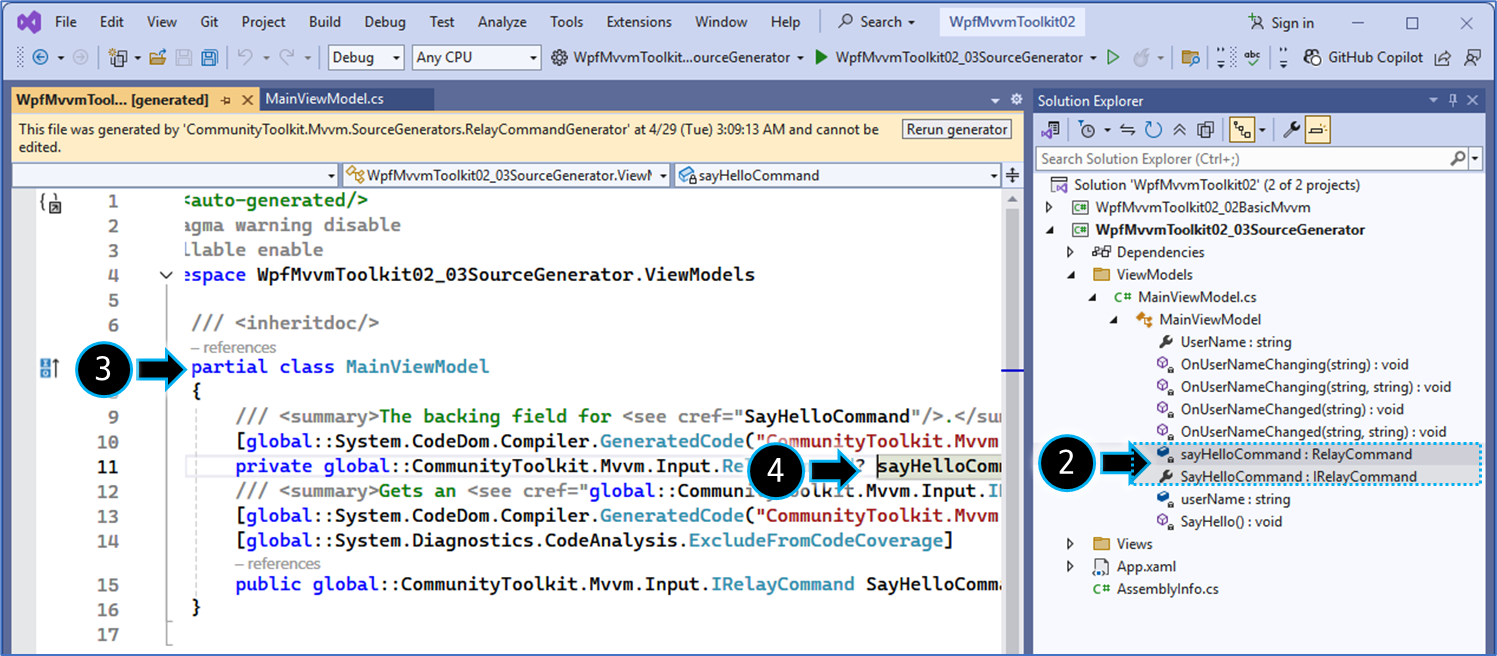Expand the App.xaml node

[1071, 567]
